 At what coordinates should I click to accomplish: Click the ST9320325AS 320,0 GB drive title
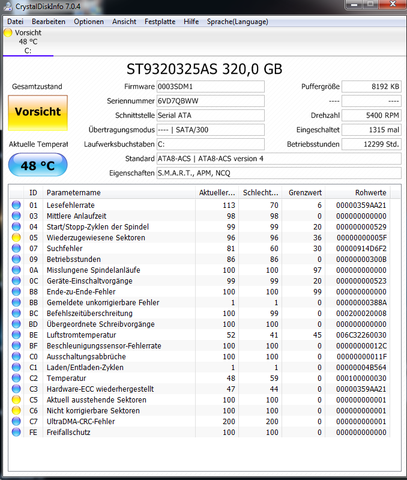pyautogui.click(x=204, y=69)
